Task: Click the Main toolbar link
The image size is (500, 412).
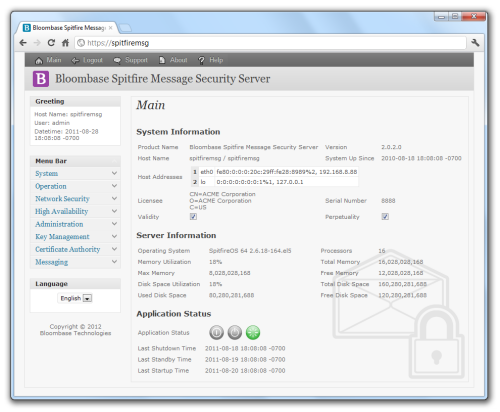Action: pos(54,60)
